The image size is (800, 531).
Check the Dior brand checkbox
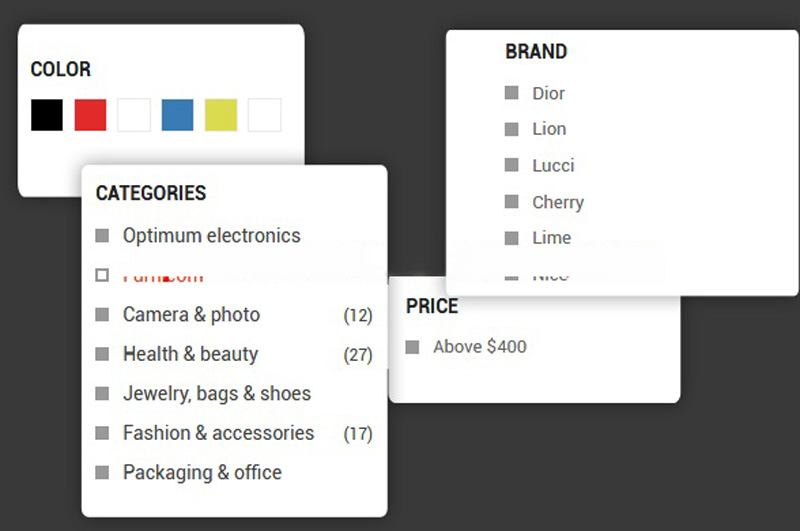pyautogui.click(x=512, y=93)
